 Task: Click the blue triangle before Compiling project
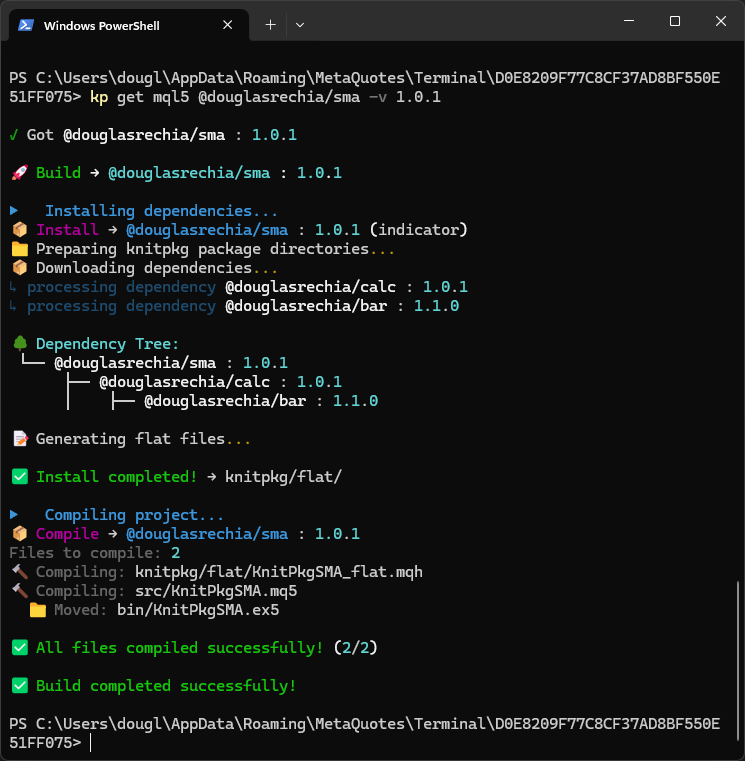click(14, 514)
